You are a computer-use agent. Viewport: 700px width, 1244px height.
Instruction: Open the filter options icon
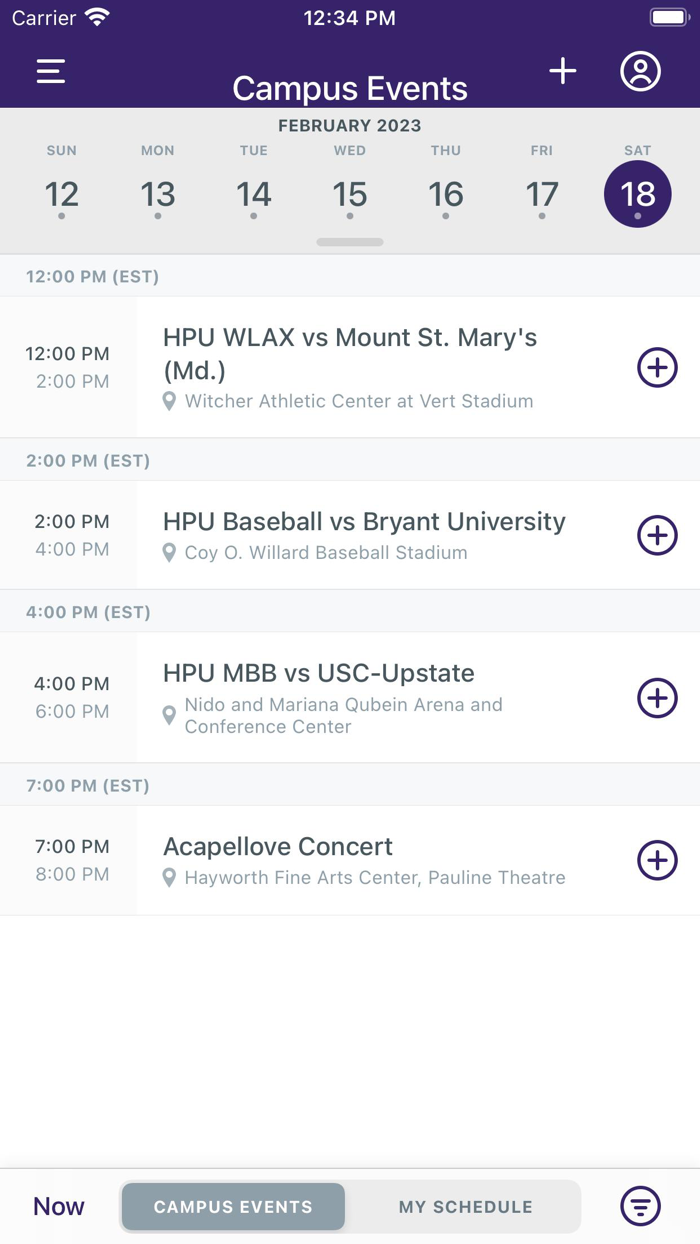640,1206
